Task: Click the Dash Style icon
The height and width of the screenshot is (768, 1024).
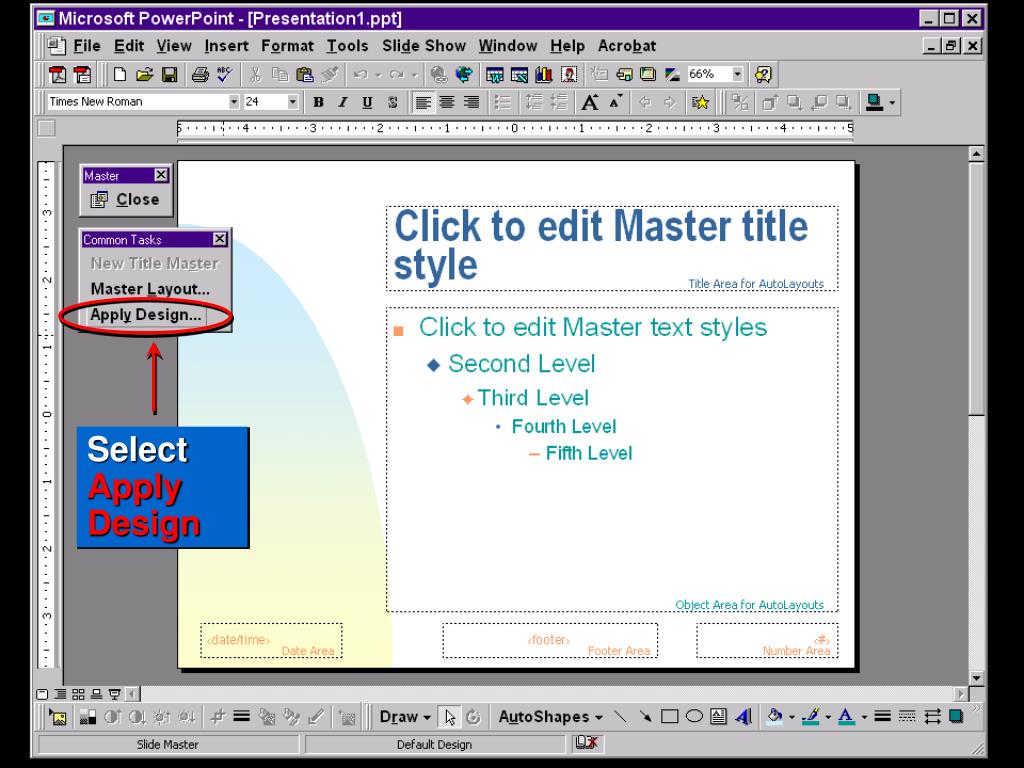Action: 907,717
